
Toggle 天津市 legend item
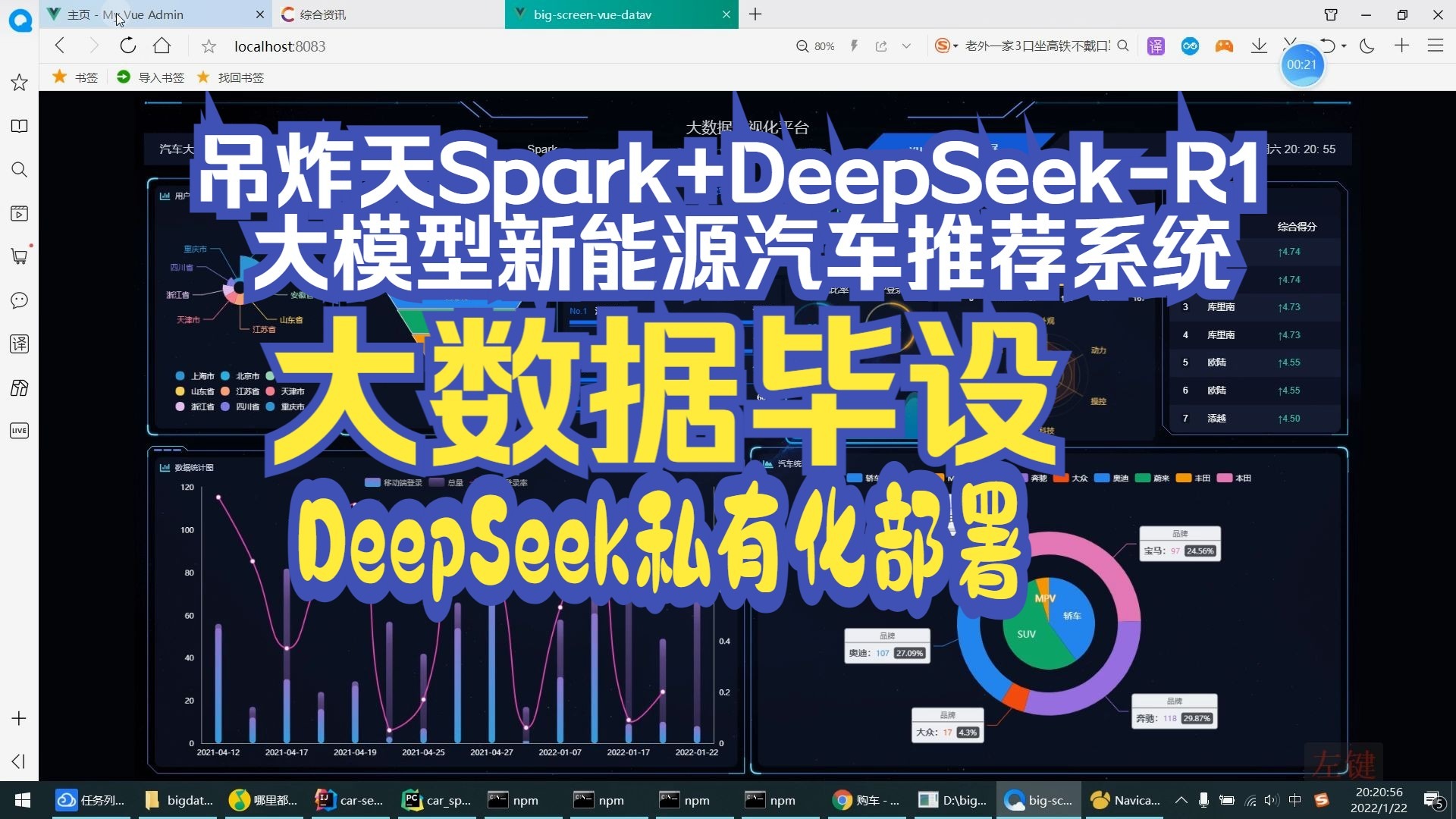(x=284, y=391)
